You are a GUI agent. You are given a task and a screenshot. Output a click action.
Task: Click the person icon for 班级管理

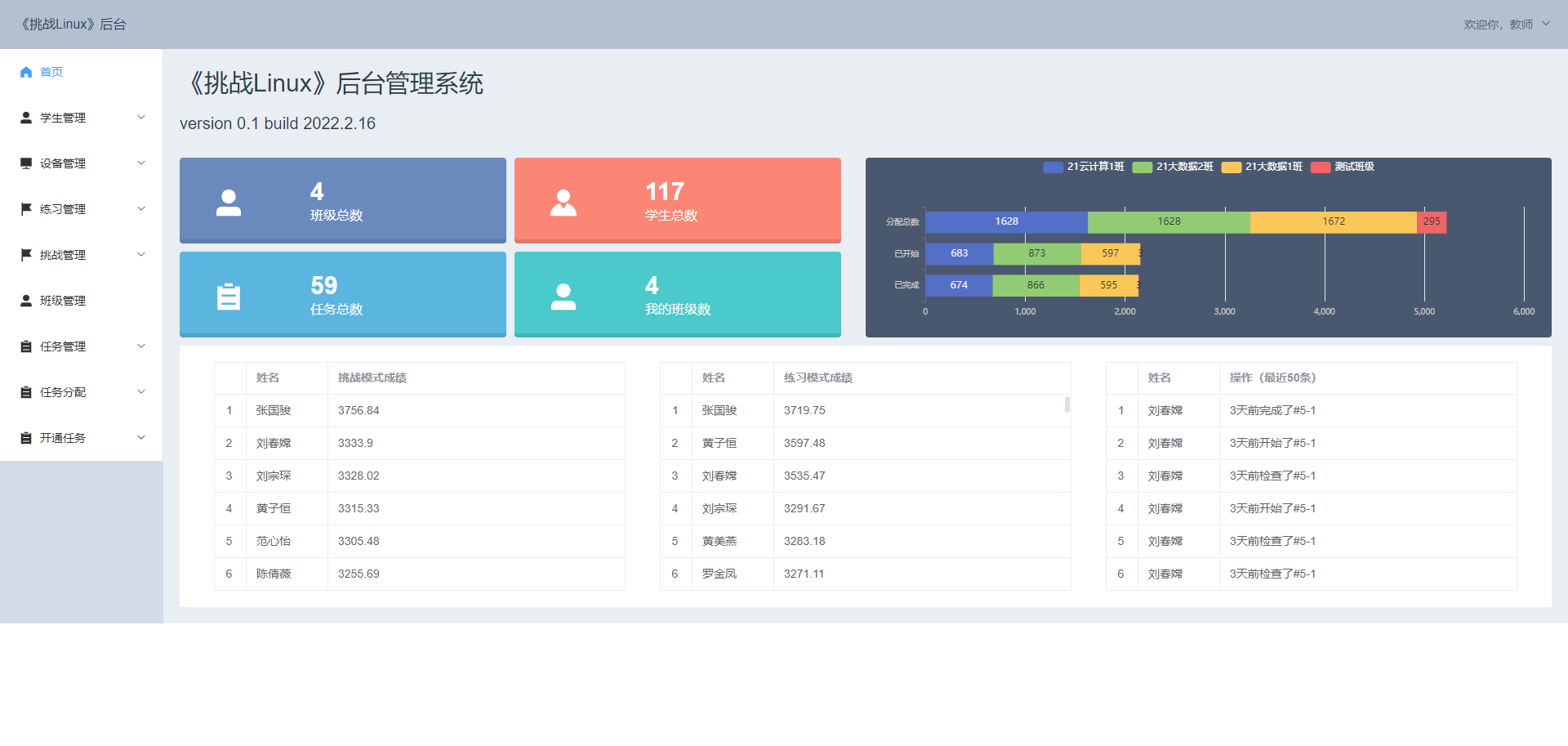click(x=26, y=301)
